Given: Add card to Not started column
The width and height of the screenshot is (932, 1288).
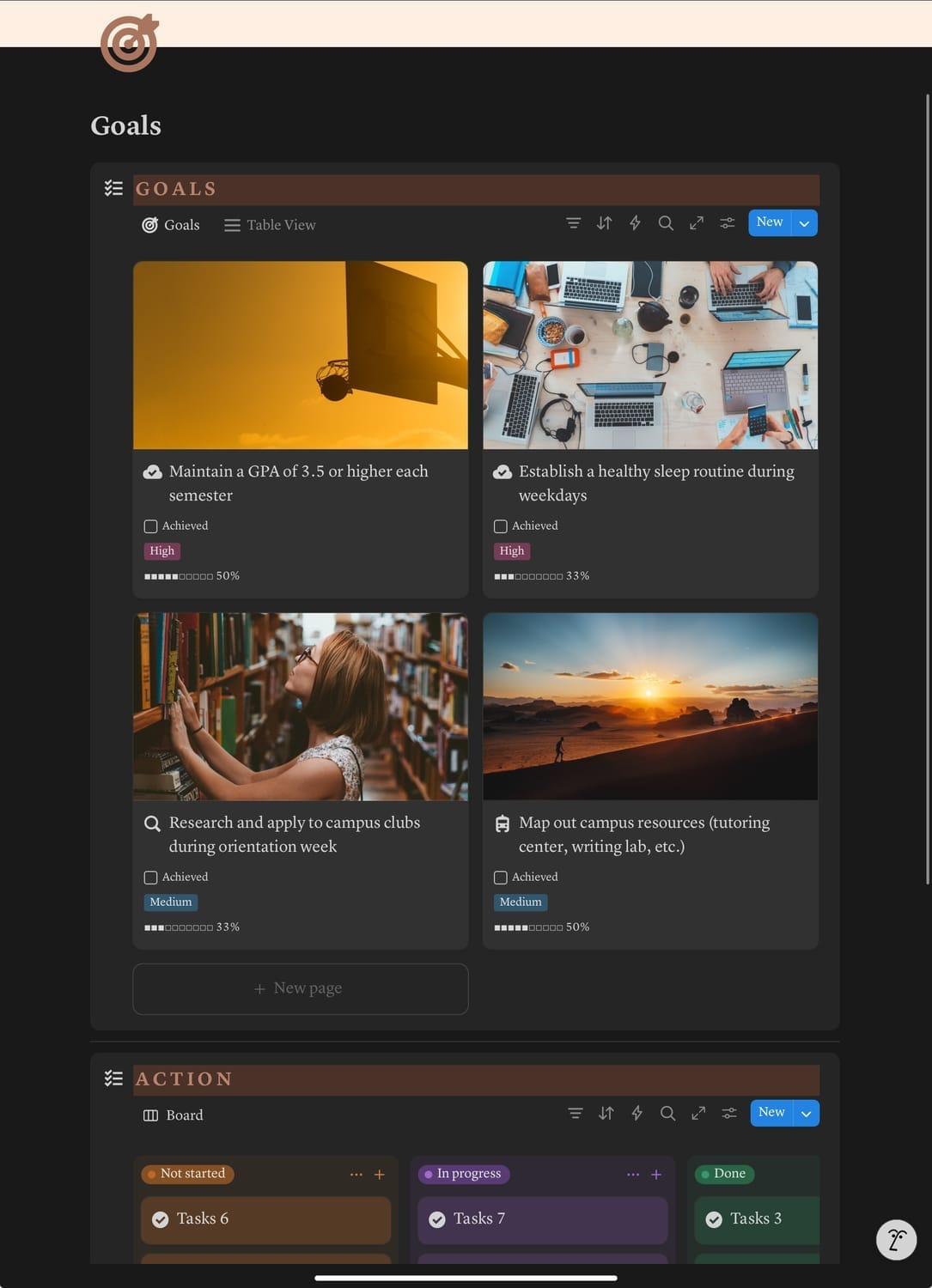Looking at the screenshot, I should click(x=380, y=1174).
